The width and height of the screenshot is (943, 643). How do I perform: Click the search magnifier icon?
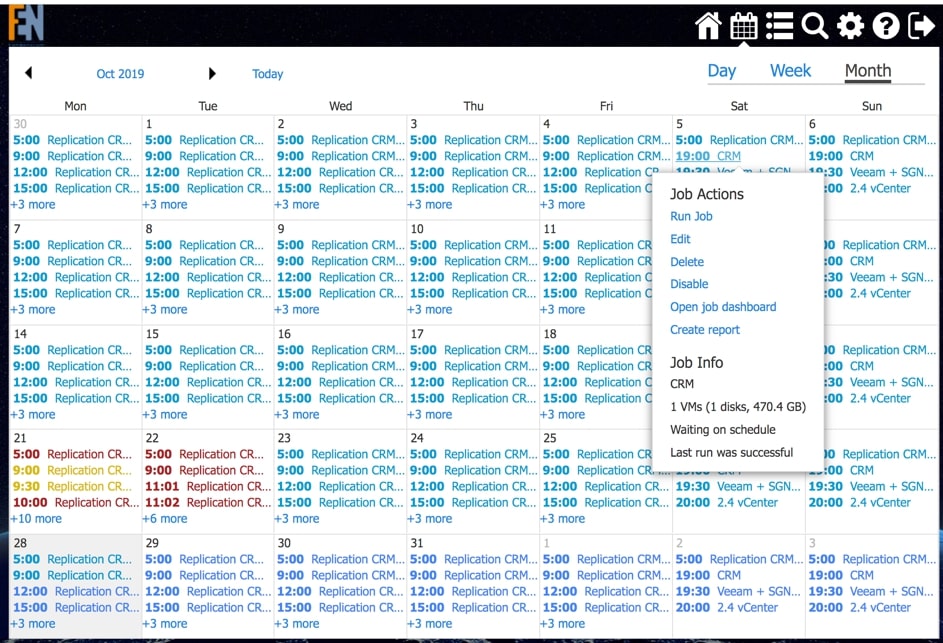pyautogui.click(x=814, y=26)
